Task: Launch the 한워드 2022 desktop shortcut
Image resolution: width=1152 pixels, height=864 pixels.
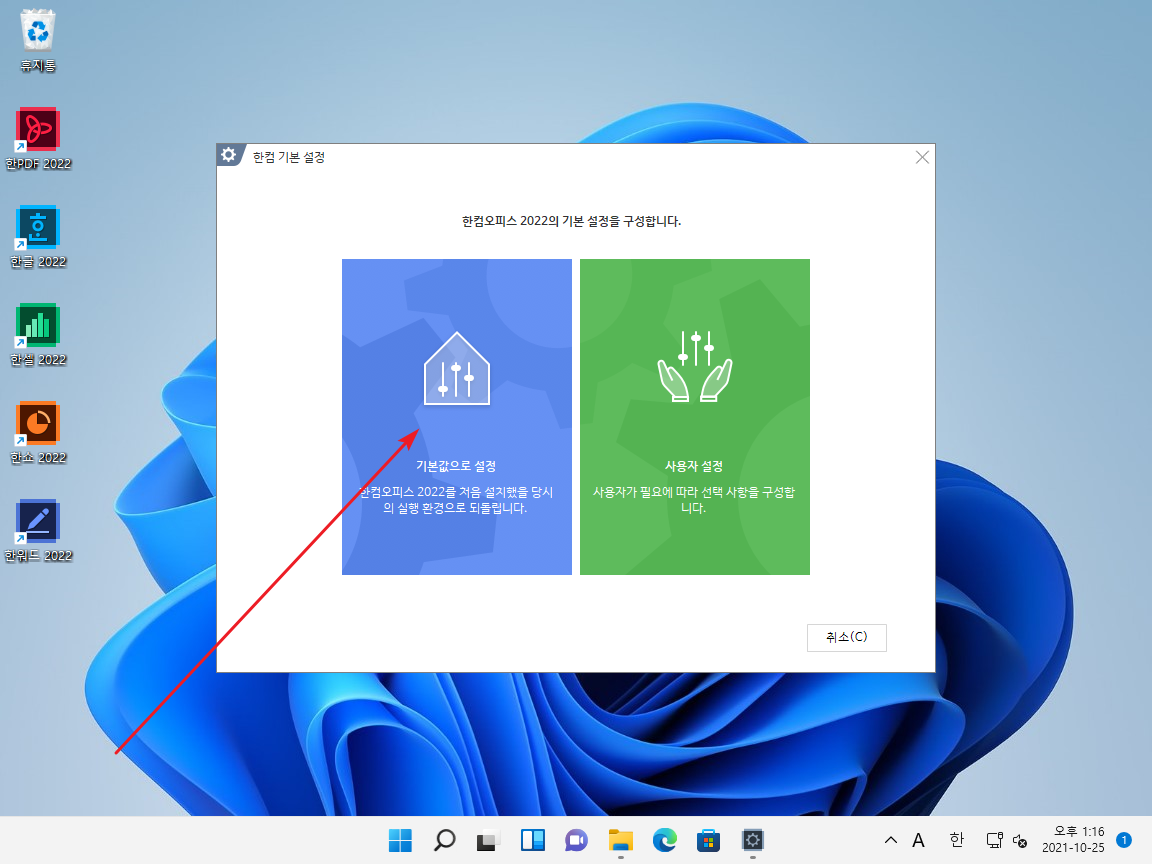Action: (37, 531)
